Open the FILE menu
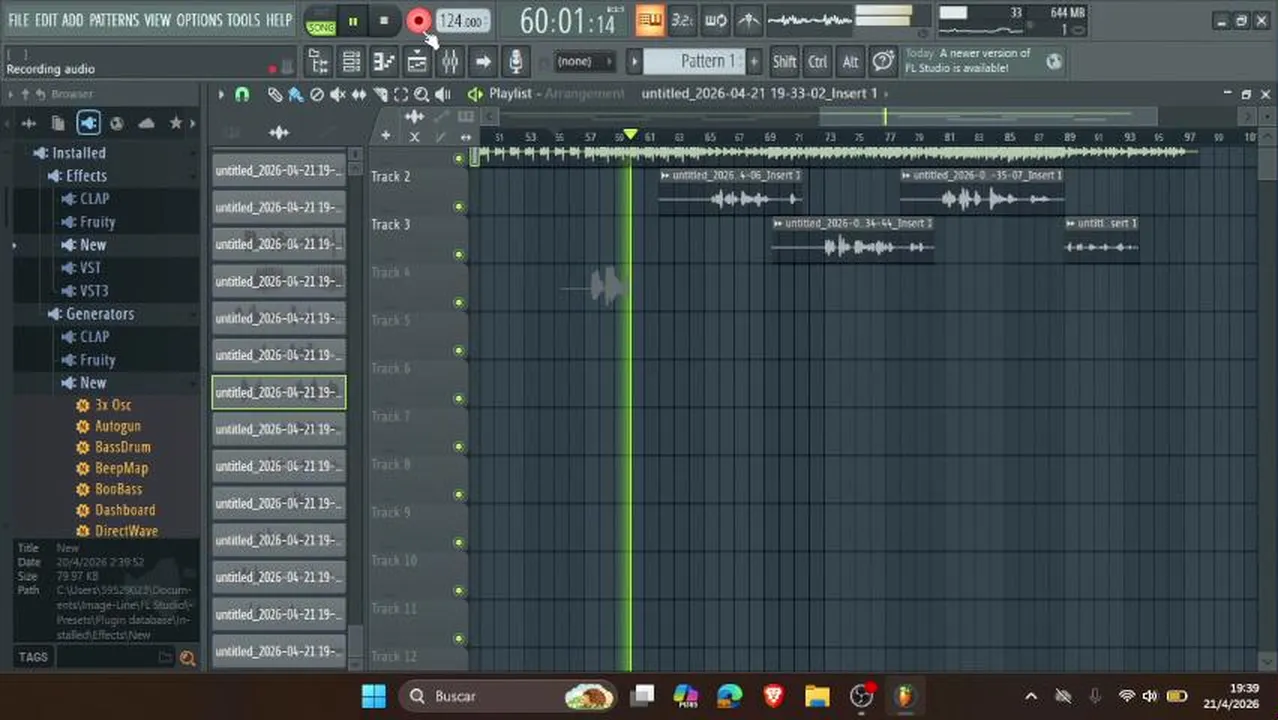 pos(18,20)
